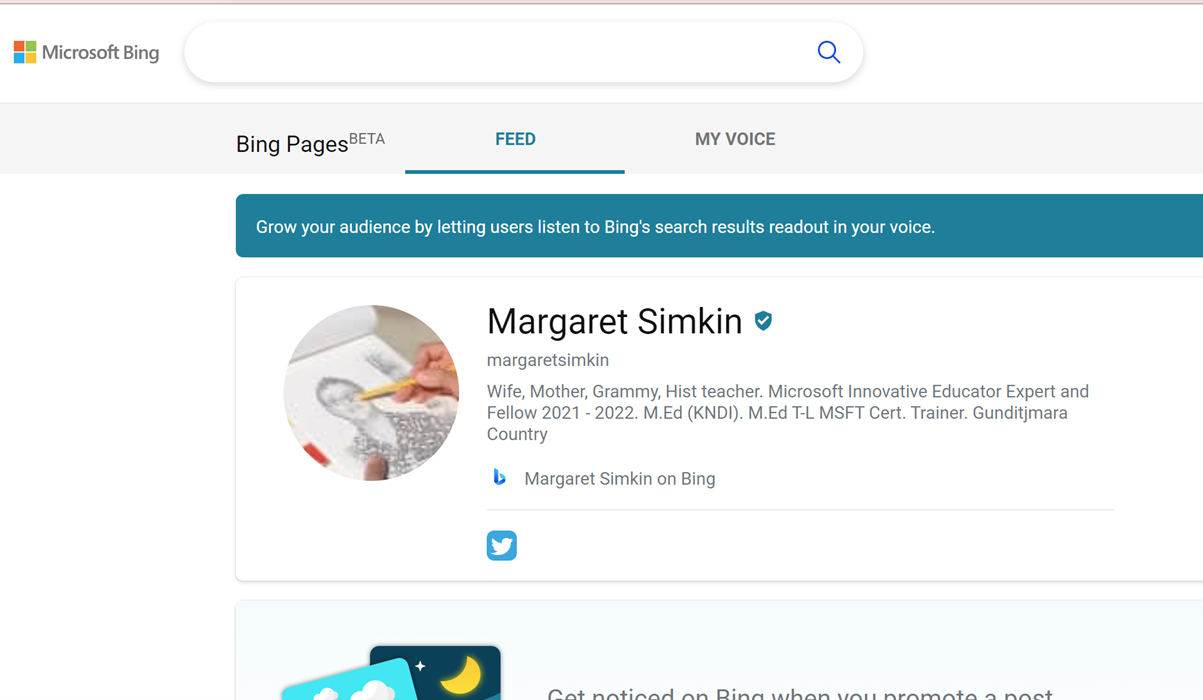
Task: Open 'Margaret Simkin on Bing' link
Action: pos(619,479)
